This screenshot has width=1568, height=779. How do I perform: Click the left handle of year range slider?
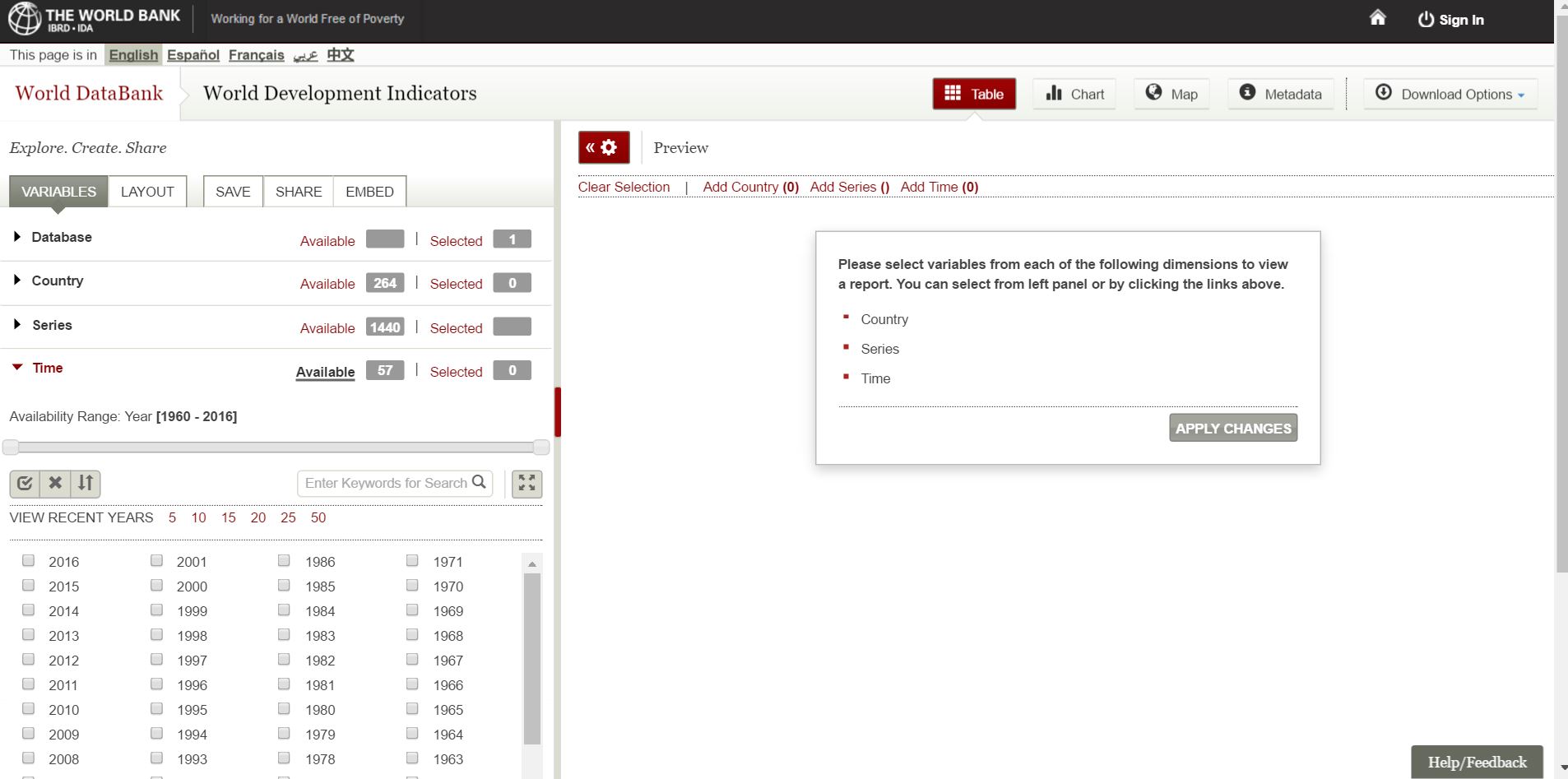[x=11, y=447]
